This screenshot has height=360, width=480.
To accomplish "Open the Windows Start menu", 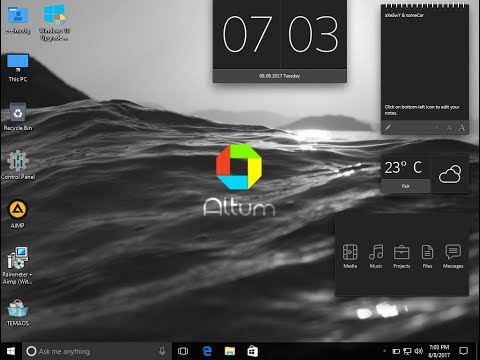I will [x=11, y=351].
